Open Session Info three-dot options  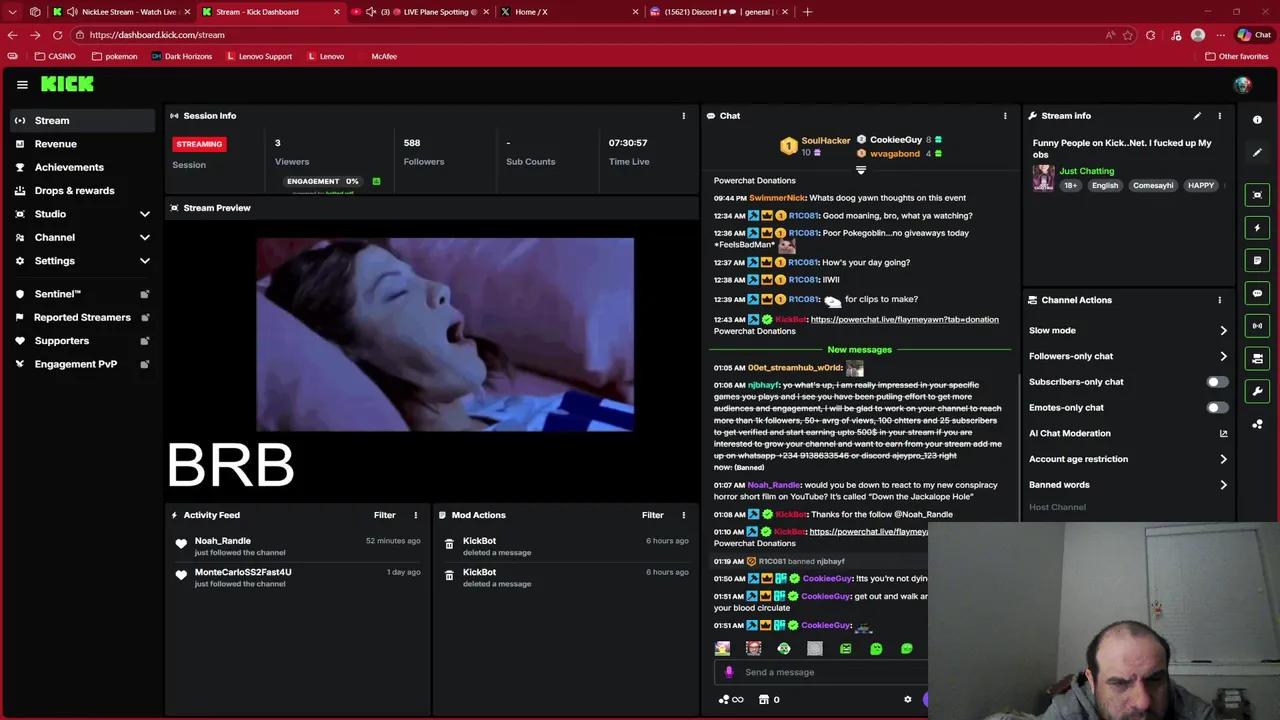pos(684,116)
